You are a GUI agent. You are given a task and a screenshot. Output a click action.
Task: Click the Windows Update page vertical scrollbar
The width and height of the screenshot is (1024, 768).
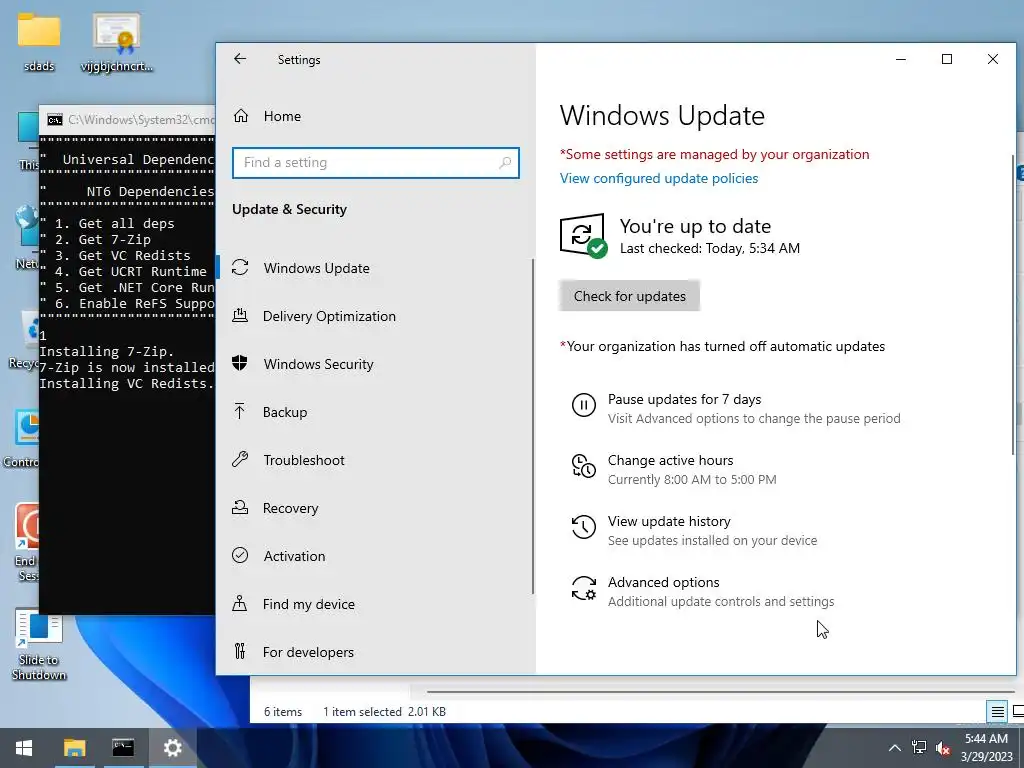tap(1013, 305)
